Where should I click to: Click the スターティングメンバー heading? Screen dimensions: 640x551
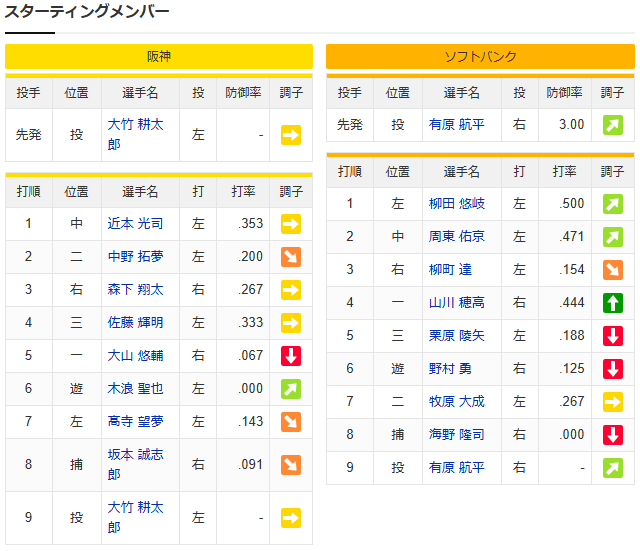click(87, 11)
